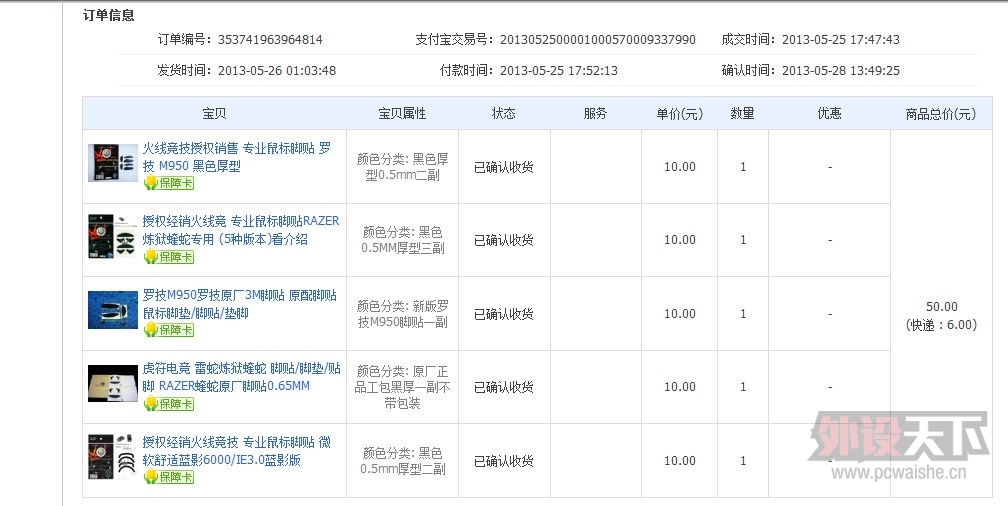Click attribute 新版罗技M950脚贴一副
1008x506 pixels.
click(402, 314)
